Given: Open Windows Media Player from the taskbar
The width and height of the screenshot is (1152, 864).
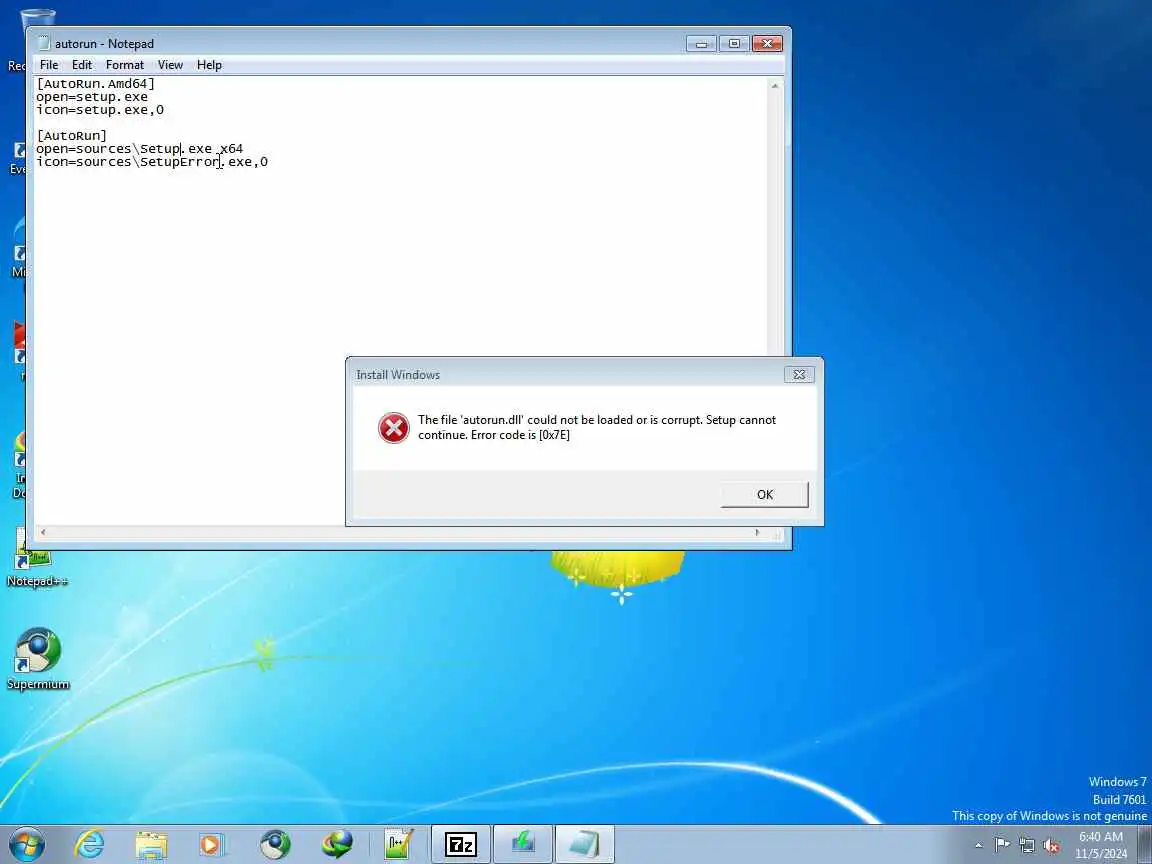Looking at the screenshot, I should tap(212, 844).
